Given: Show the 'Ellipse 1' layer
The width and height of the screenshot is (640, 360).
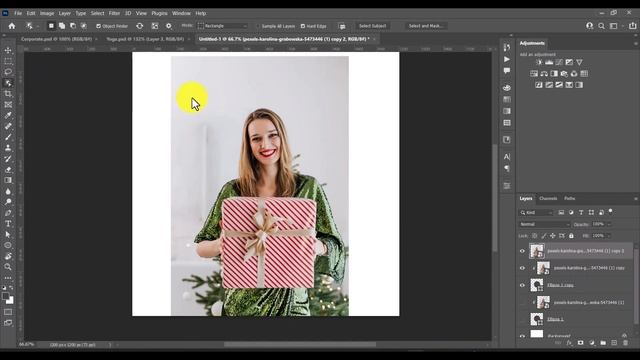Looking at the screenshot, I should 522,319.
